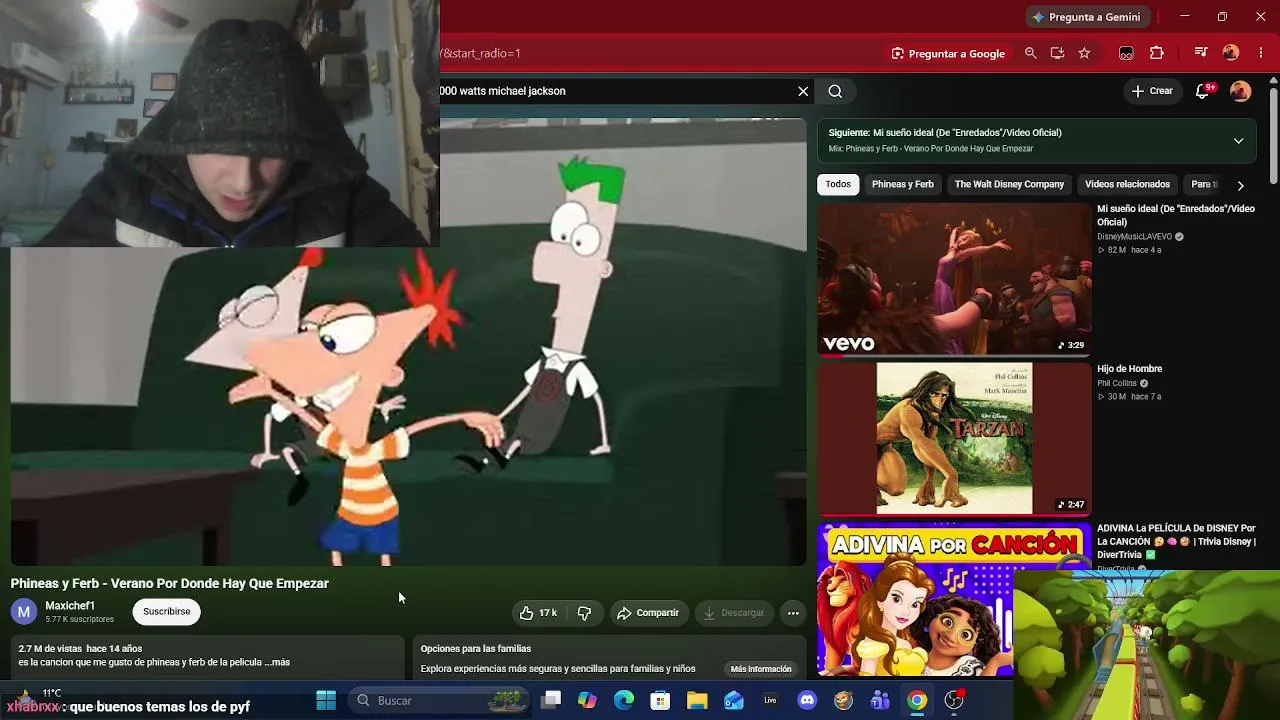Open the Pregunta a Gemini button
The width and height of the screenshot is (1280, 720).
(x=1087, y=17)
